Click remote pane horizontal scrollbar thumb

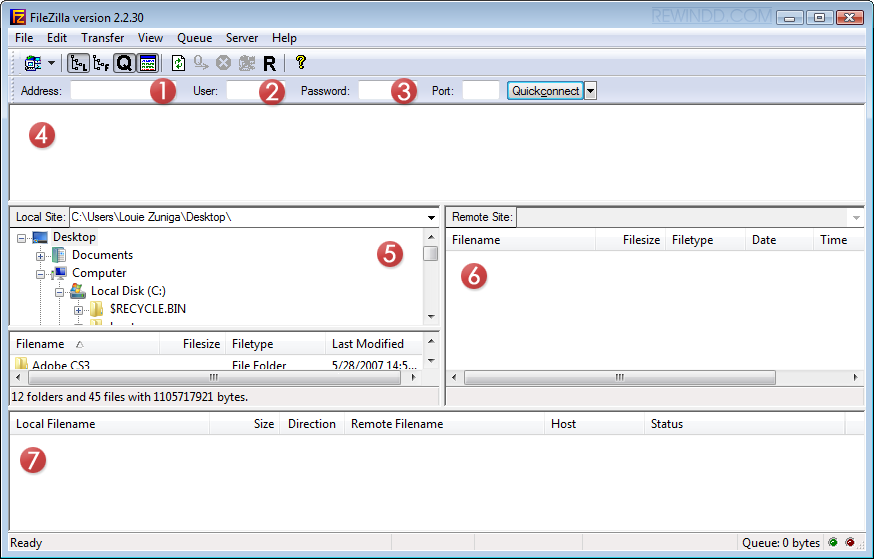tap(620, 377)
